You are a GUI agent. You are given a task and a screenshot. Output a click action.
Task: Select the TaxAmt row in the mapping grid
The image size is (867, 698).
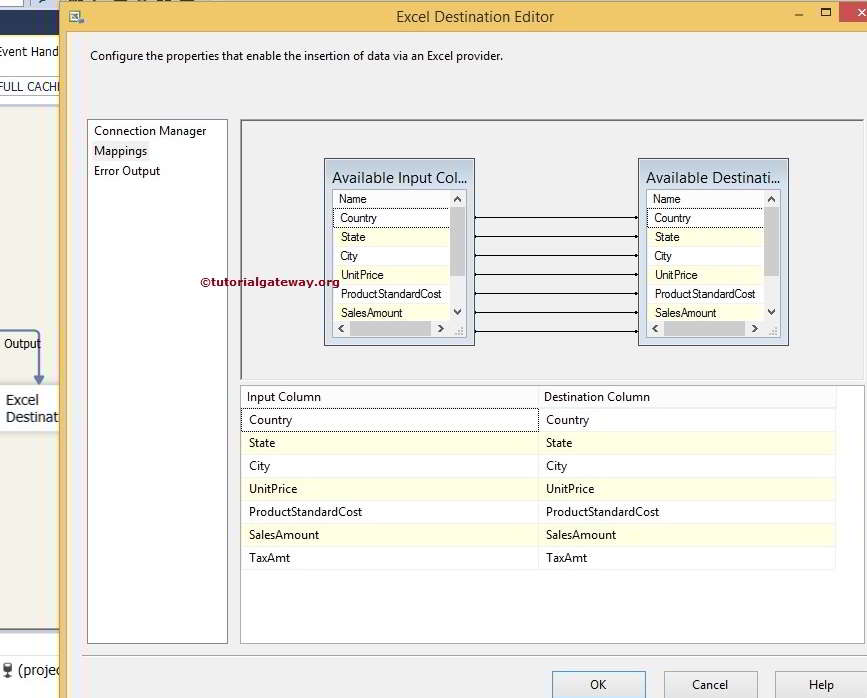390,557
